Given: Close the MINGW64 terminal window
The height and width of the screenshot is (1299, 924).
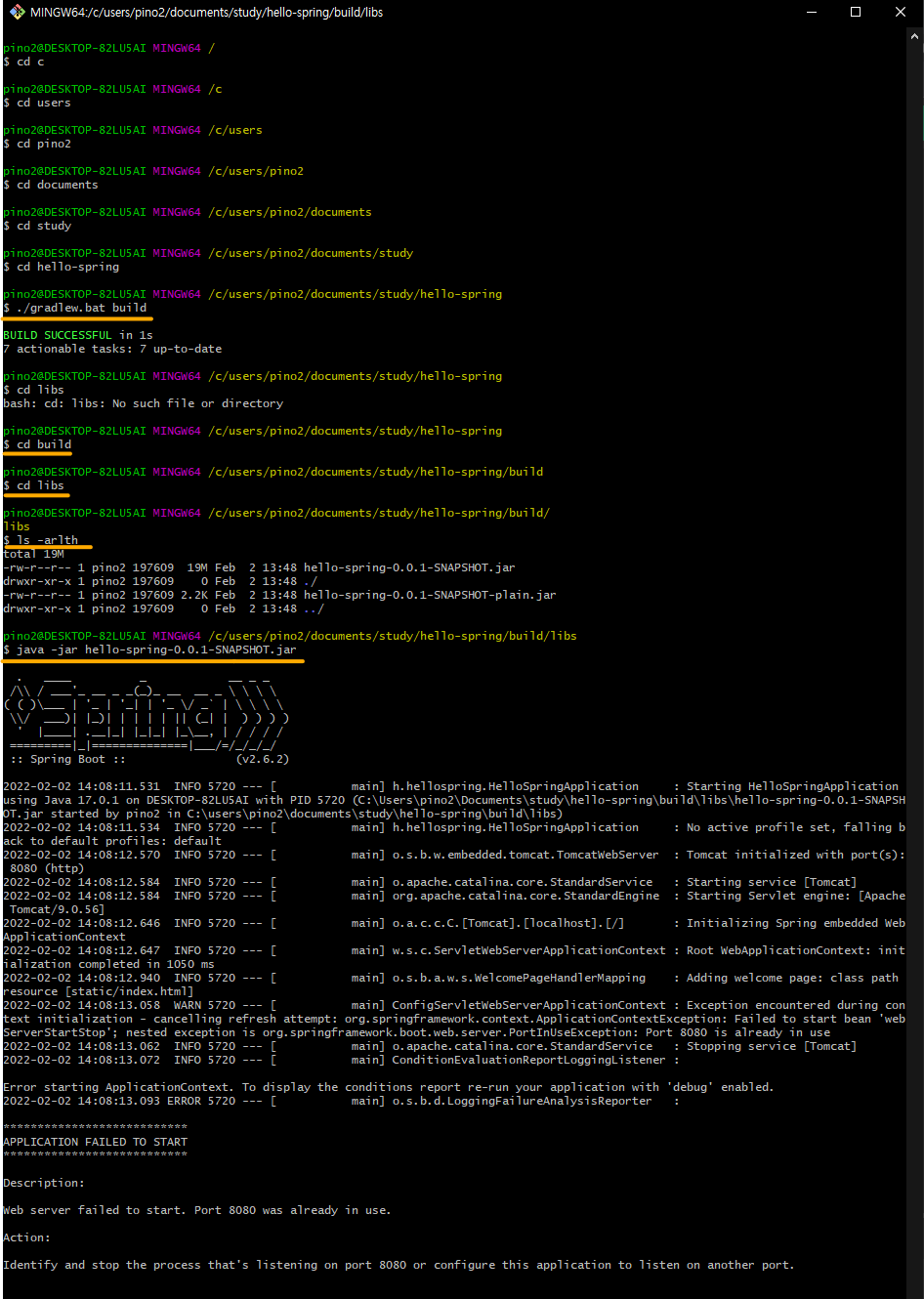Looking at the screenshot, I should pyautogui.click(x=901, y=12).
